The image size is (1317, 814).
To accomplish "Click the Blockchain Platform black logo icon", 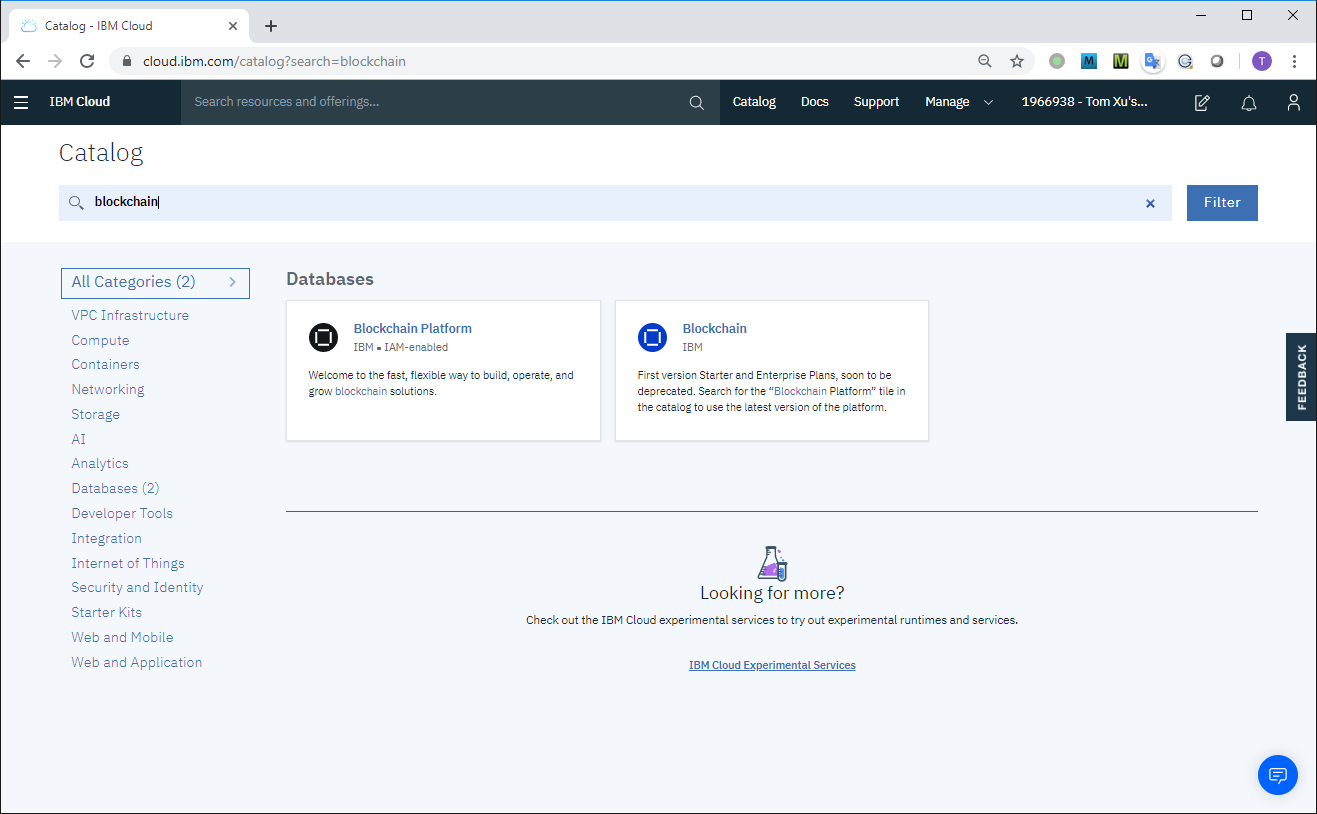I will [x=323, y=338].
